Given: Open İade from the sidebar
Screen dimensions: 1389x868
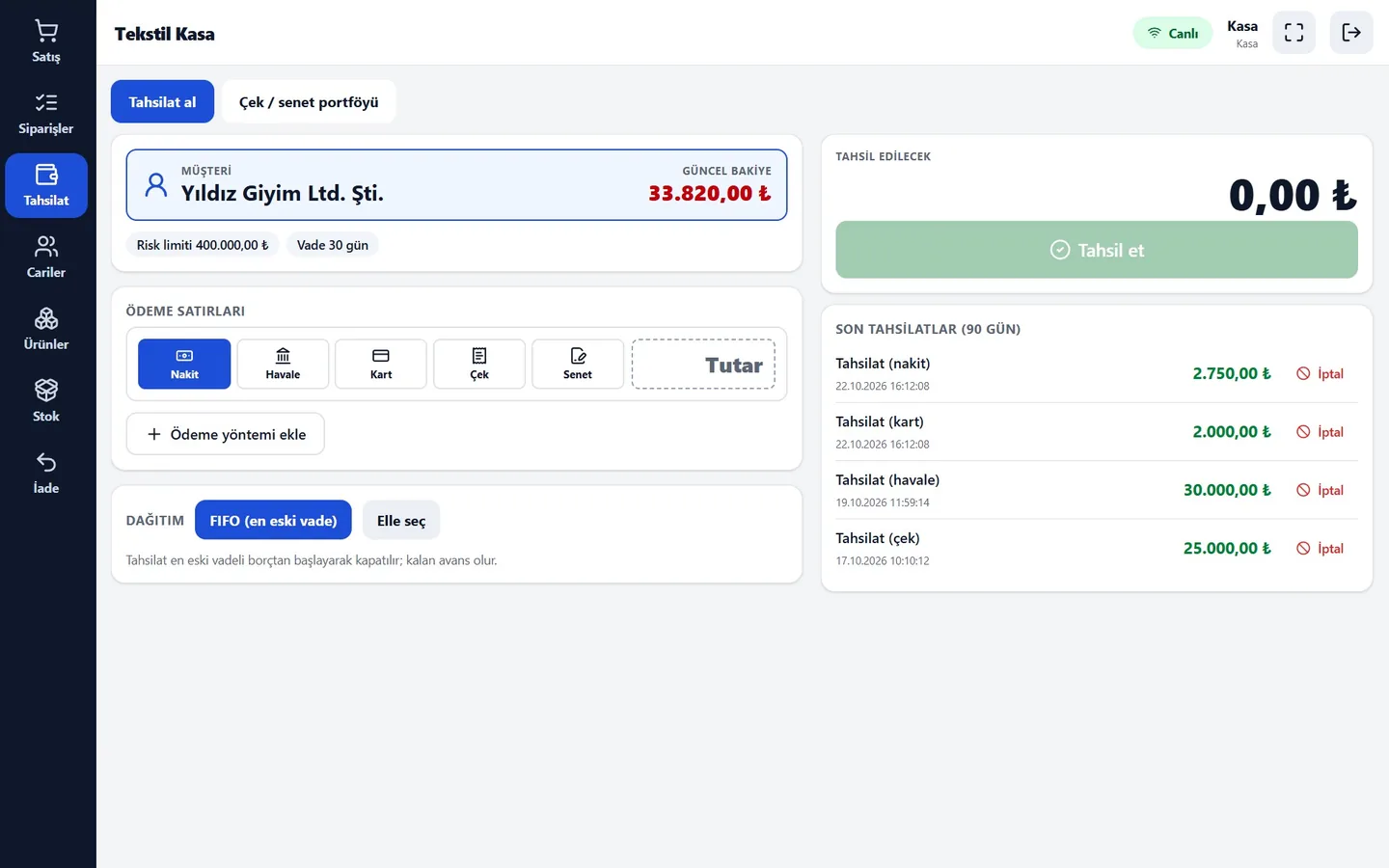Looking at the screenshot, I should click(x=46, y=474).
